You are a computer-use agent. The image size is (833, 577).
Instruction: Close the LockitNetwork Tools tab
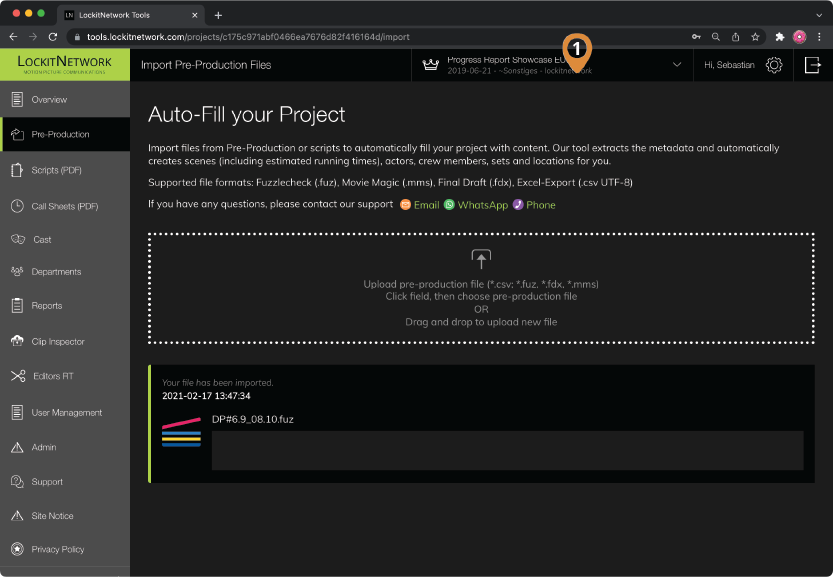click(x=194, y=15)
